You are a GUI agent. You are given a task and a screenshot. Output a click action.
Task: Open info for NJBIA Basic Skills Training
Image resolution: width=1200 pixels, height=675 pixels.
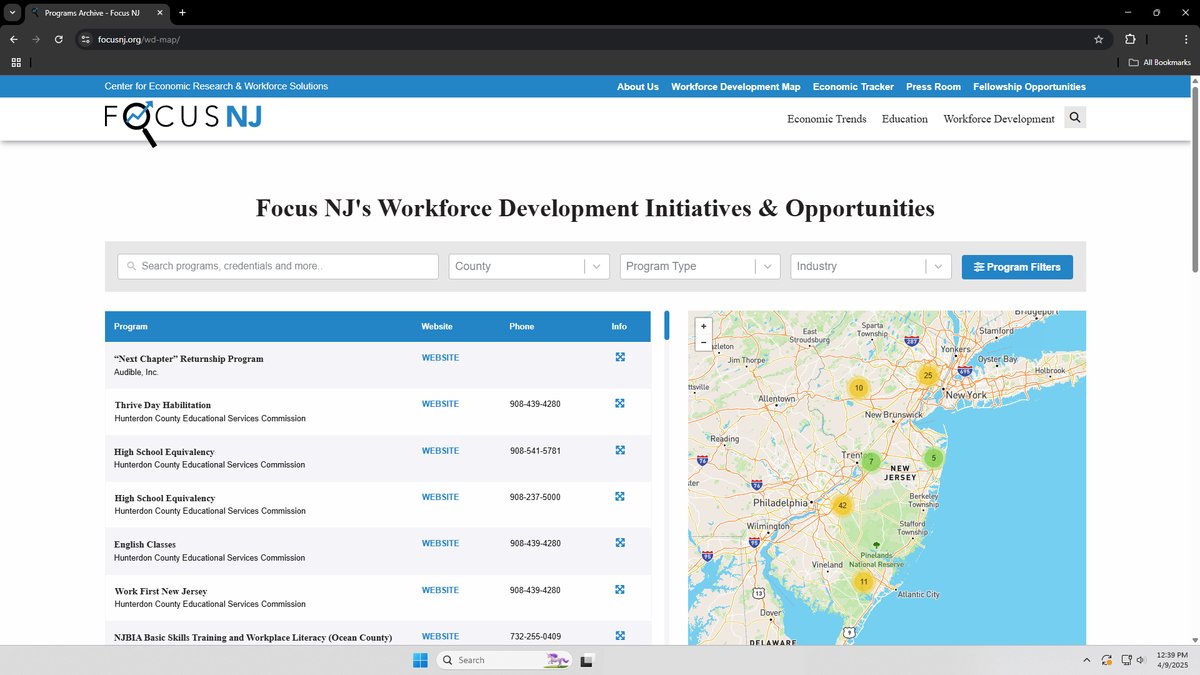pyautogui.click(x=620, y=636)
